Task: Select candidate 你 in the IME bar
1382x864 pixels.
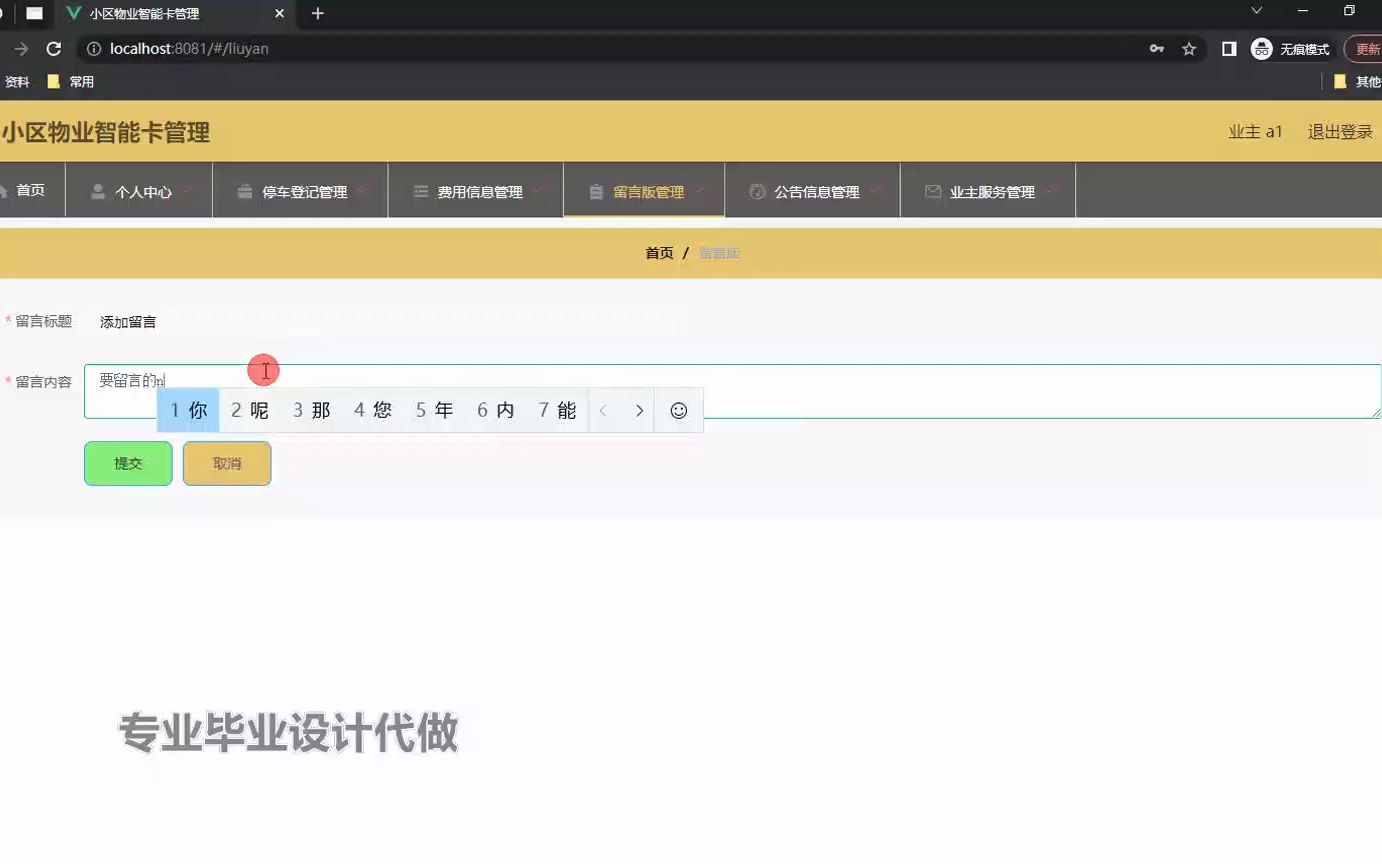Action: click(188, 410)
